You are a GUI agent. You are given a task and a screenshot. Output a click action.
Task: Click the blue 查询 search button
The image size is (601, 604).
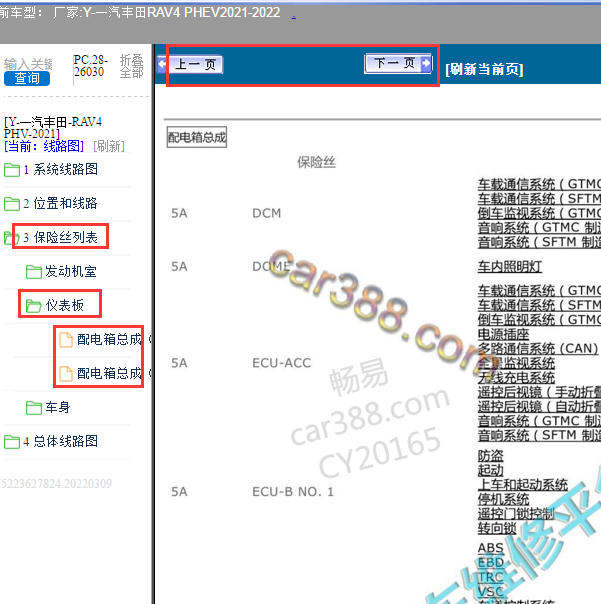(x=27, y=79)
